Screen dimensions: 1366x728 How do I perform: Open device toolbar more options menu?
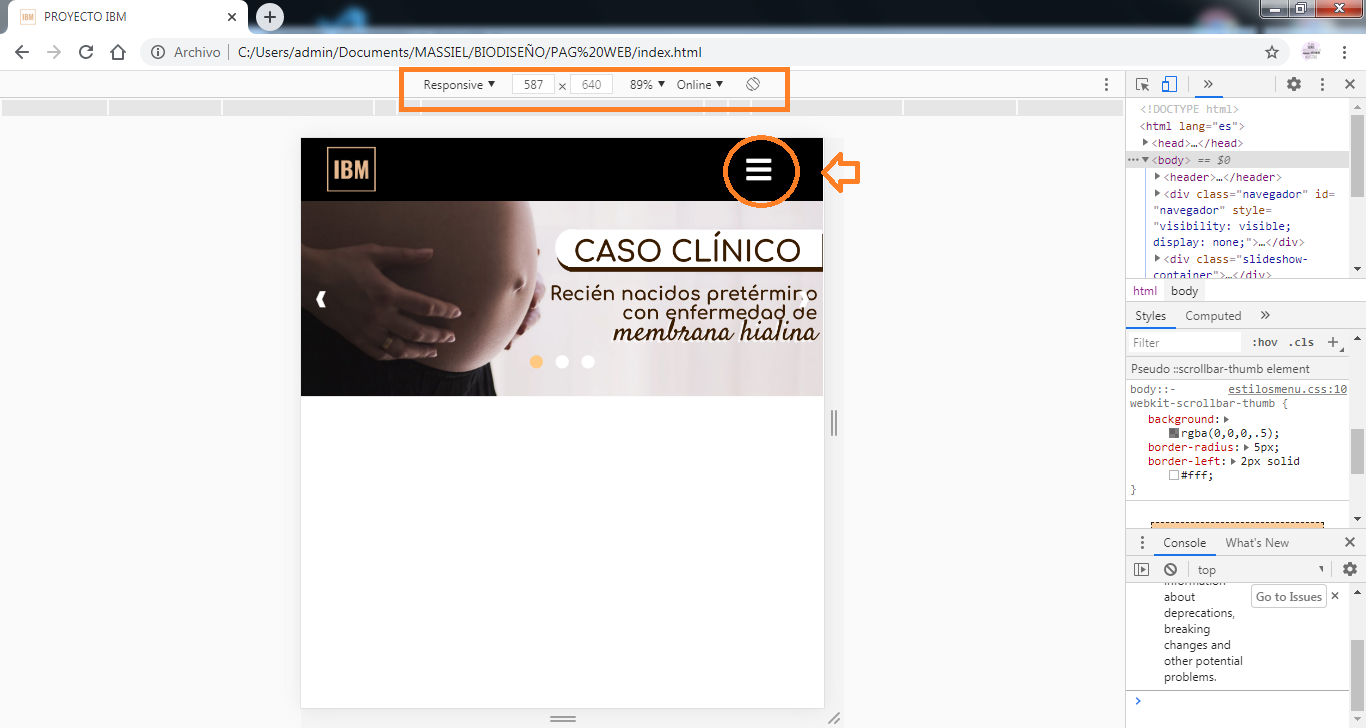coord(1106,85)
